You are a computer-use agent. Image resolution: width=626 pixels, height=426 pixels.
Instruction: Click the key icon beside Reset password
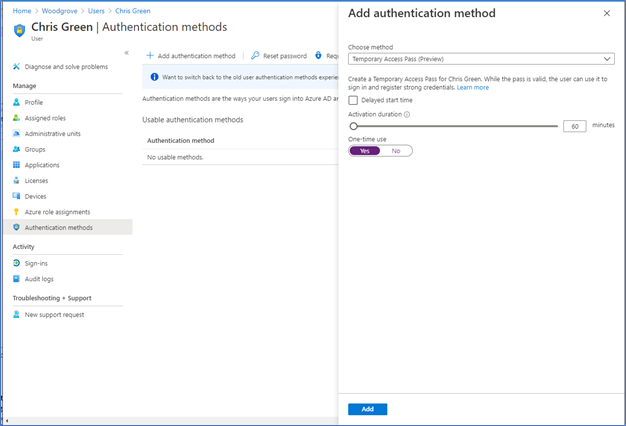(x=255, y=55)
